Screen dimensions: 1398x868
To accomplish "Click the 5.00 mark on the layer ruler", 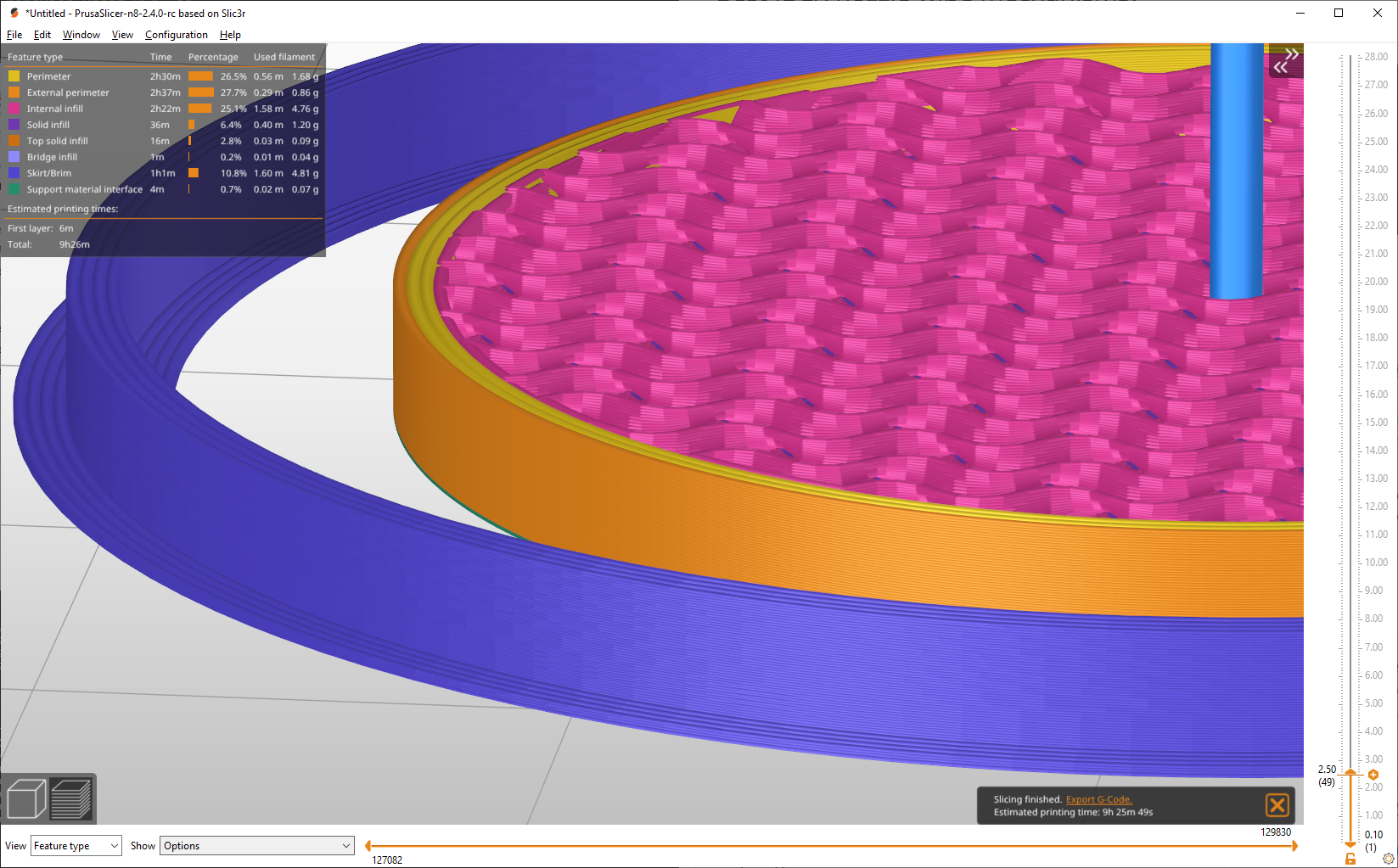I will 1373,703.
